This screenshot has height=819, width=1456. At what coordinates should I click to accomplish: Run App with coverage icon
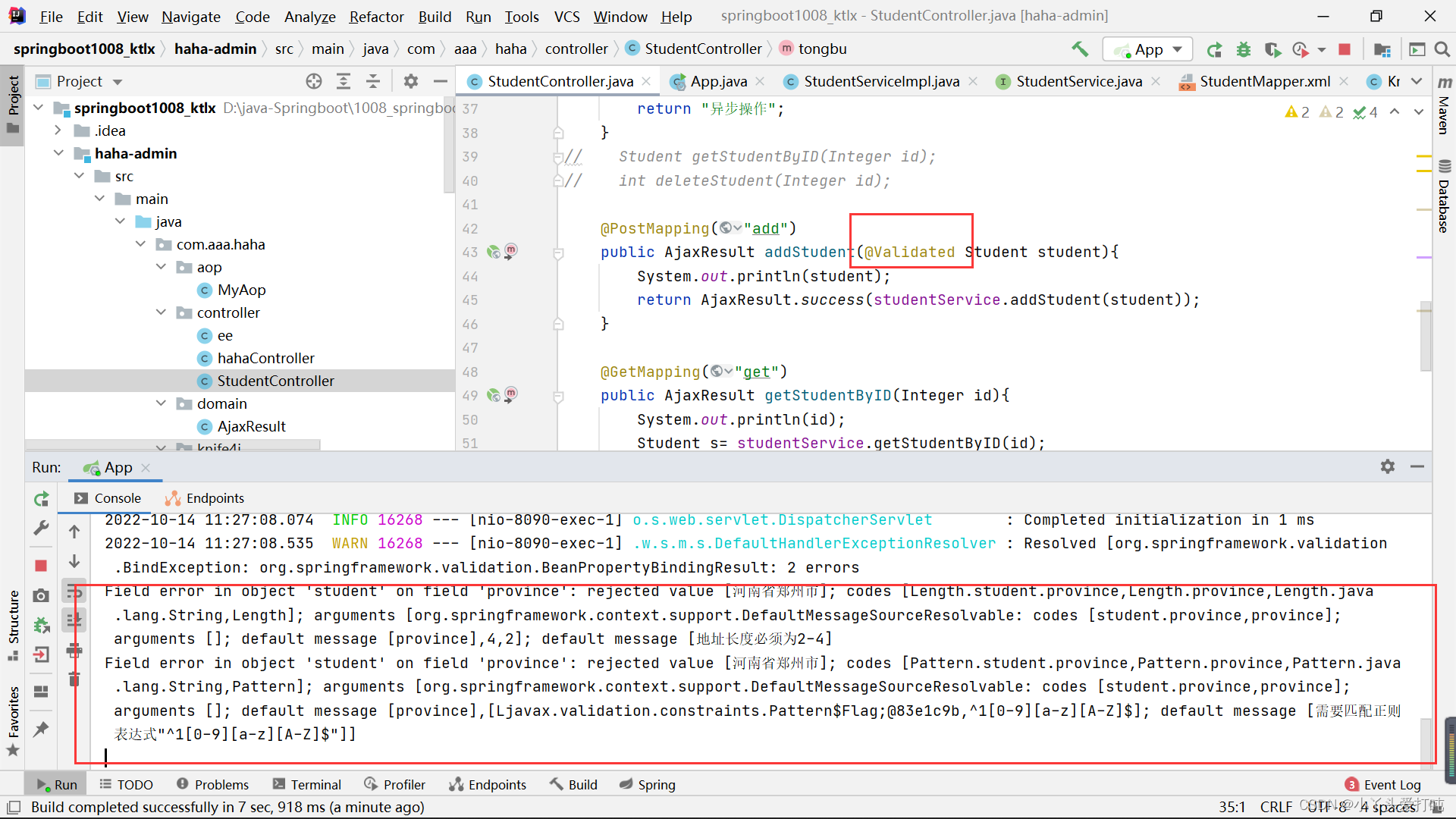(1272, 49)
